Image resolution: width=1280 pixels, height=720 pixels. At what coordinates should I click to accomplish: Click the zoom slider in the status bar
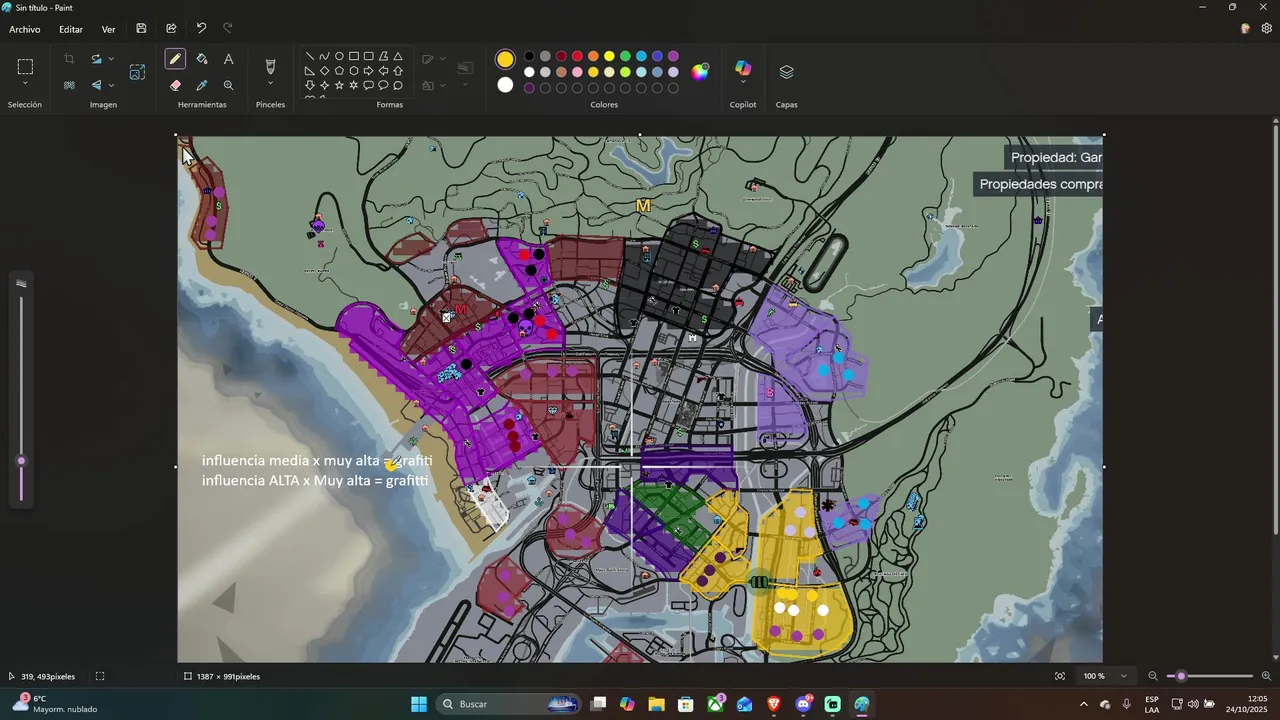click(x=1210, y=676)
